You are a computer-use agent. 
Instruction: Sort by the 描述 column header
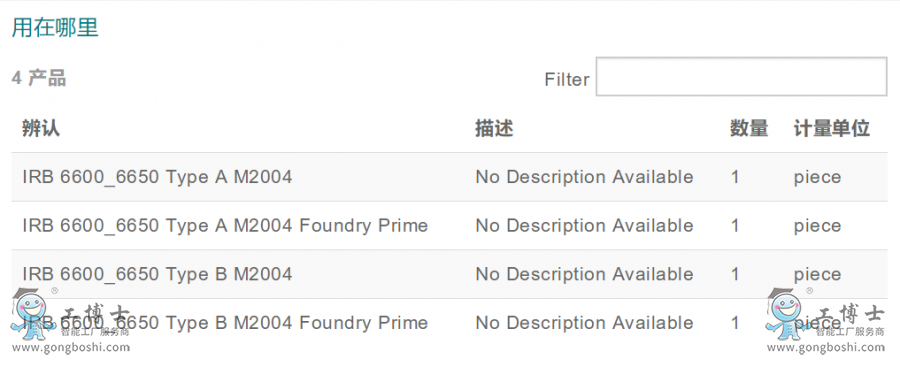(494, 128)
